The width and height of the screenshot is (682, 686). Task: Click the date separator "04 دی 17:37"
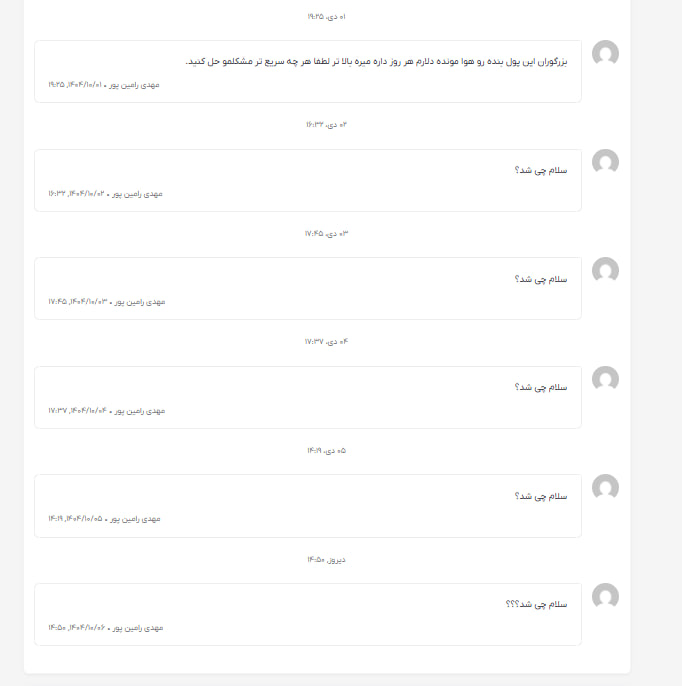[x=326, y=341]
